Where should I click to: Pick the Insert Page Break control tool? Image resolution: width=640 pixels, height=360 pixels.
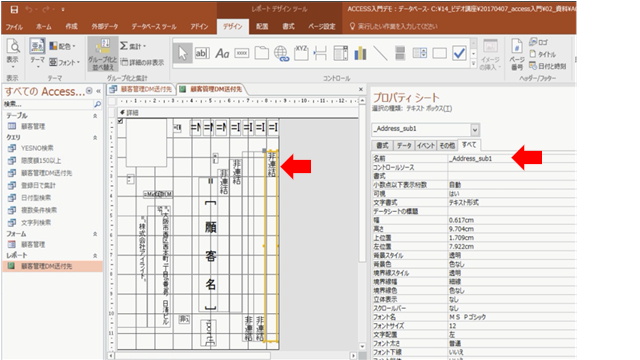coord(320,53)
